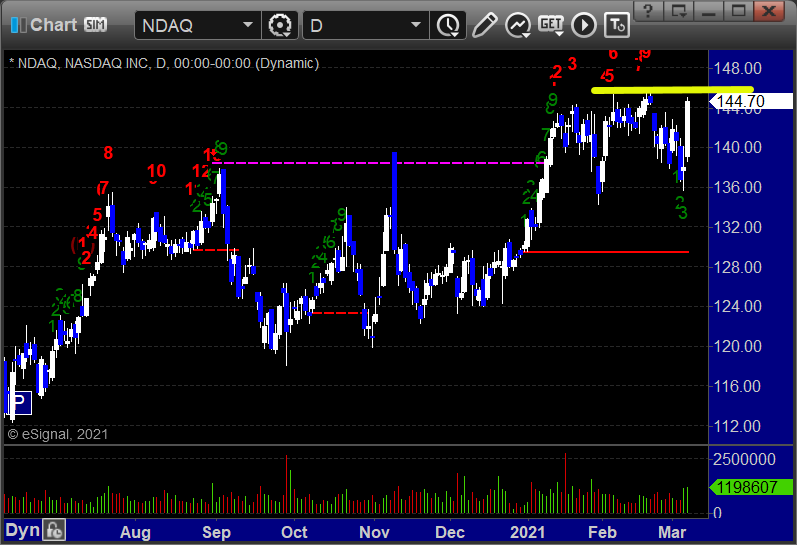
Task: Minimize the chart window
Action: click(x=709, y=10)
